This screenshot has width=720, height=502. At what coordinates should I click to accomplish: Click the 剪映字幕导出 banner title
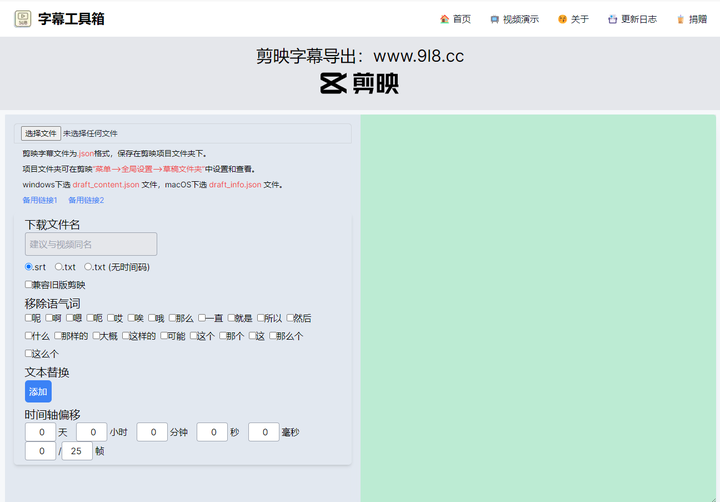pyautogui.click(x=360, y=56)
